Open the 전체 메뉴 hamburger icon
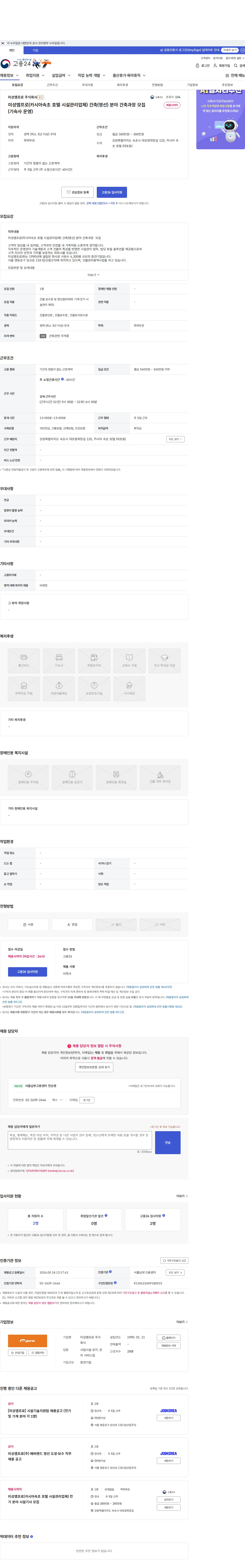 click(x=227, y=75)
